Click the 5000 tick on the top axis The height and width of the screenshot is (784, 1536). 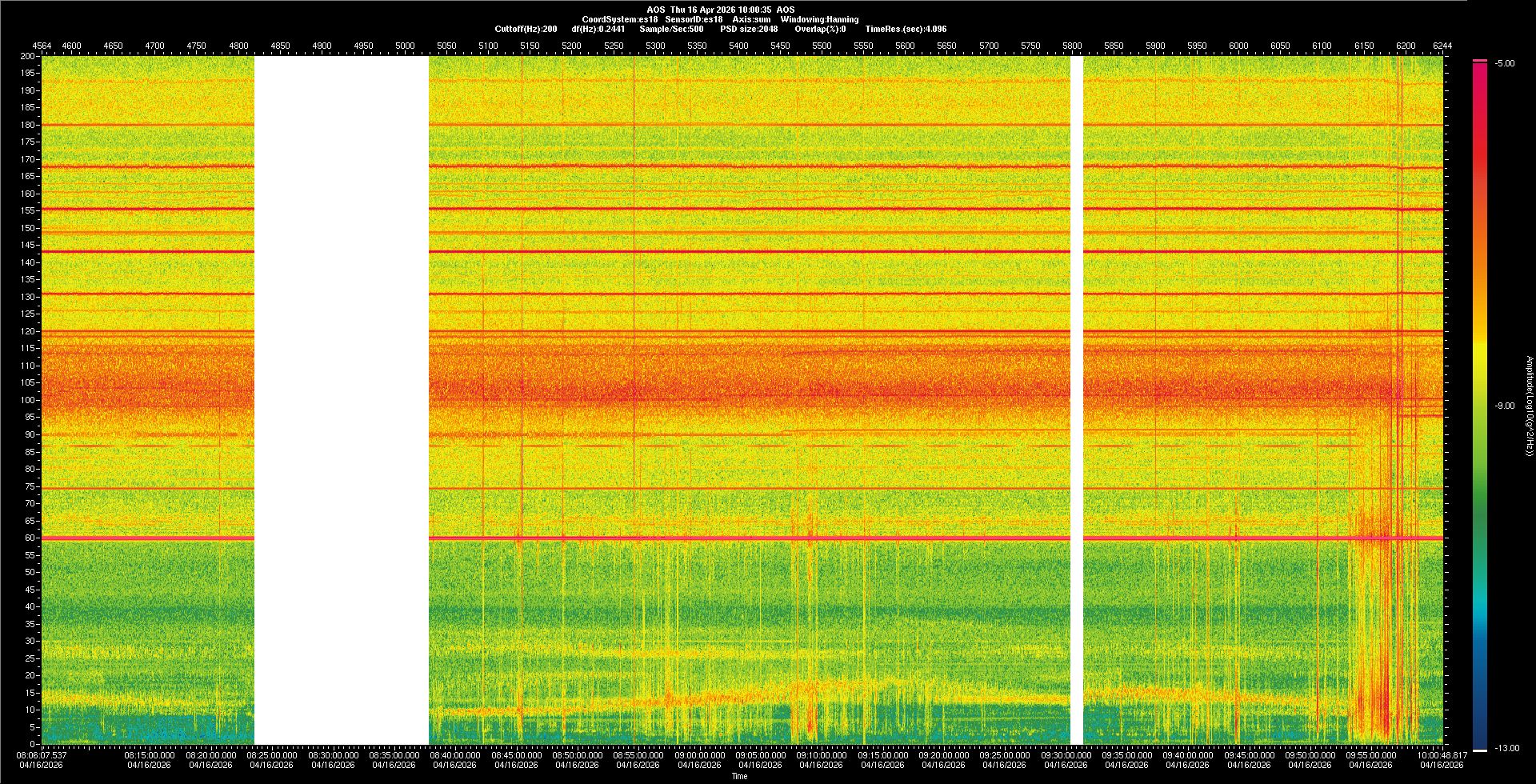(x=405, y=46)
